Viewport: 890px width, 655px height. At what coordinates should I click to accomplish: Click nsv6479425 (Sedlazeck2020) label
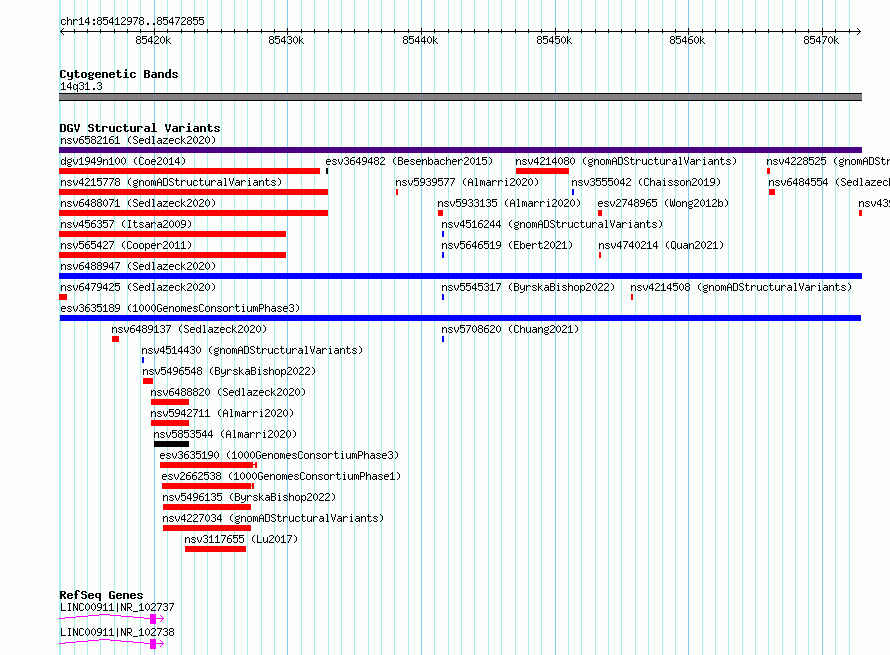pos(138,287)
